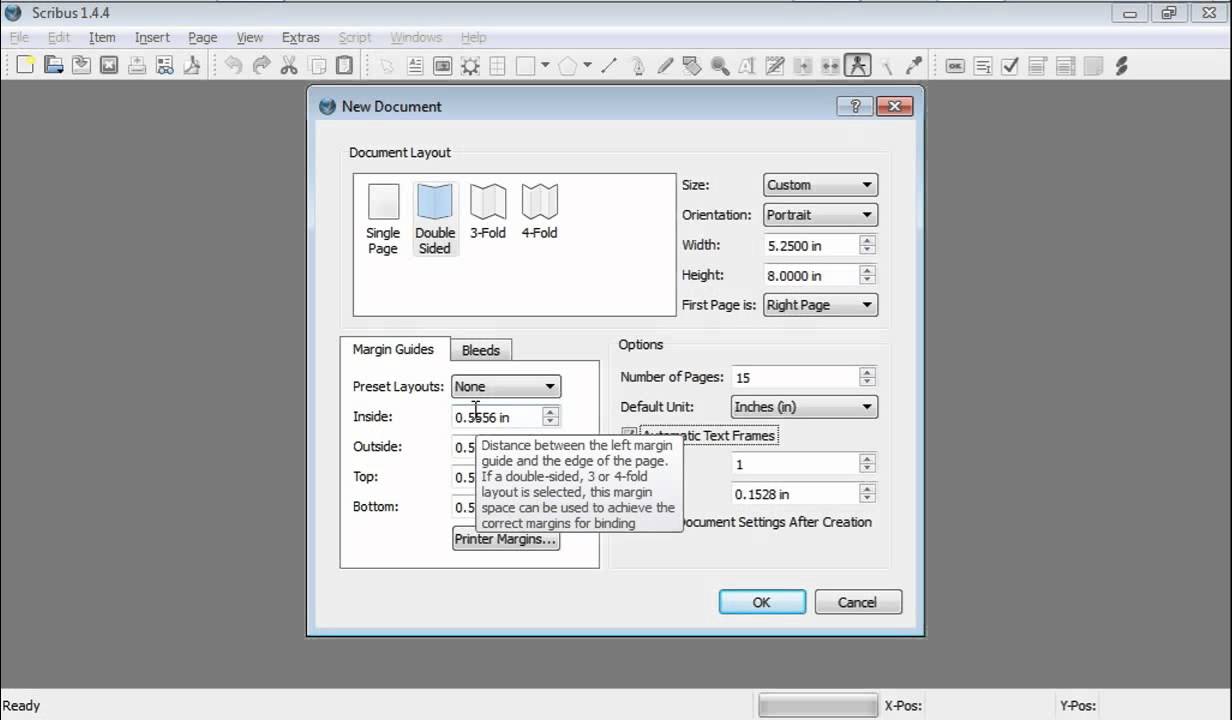Image resolution: width=1232 pixels, height=720 pixels.
Task: Open the View menu
Action: 249,37
